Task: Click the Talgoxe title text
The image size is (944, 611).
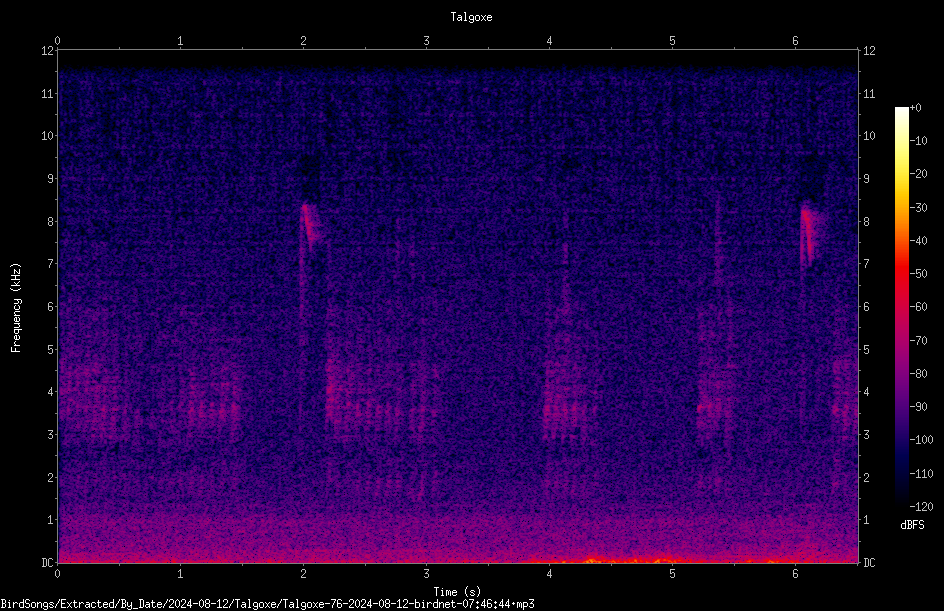Action: [471, 17]
